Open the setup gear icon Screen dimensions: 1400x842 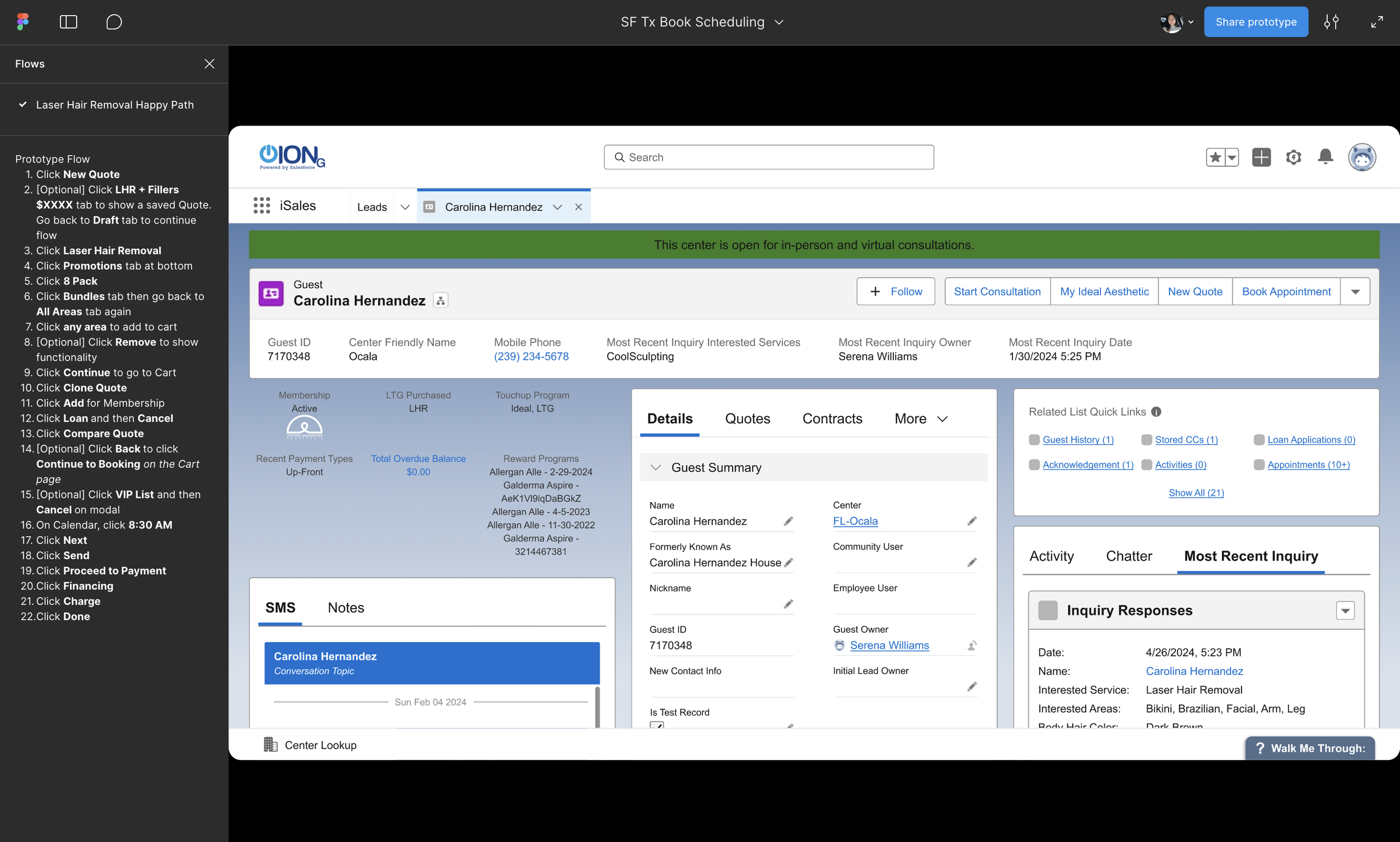1293,157
